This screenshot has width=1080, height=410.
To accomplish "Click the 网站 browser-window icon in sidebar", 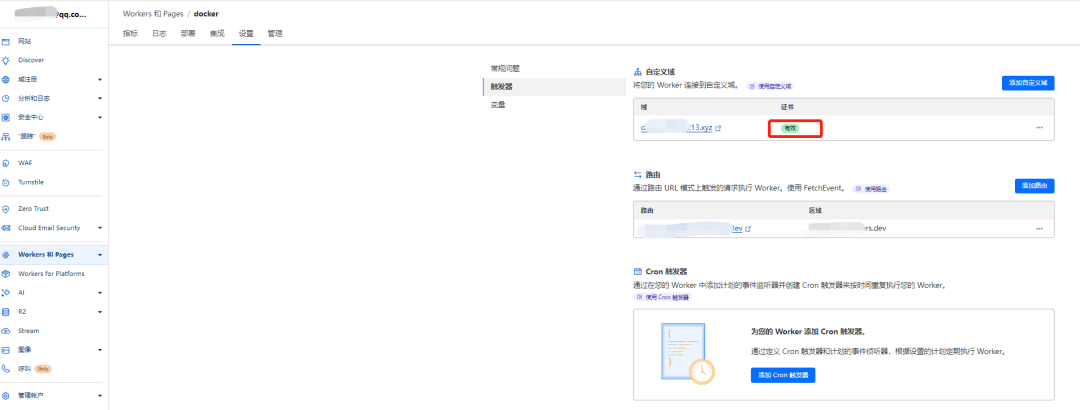I will (6, 41).
